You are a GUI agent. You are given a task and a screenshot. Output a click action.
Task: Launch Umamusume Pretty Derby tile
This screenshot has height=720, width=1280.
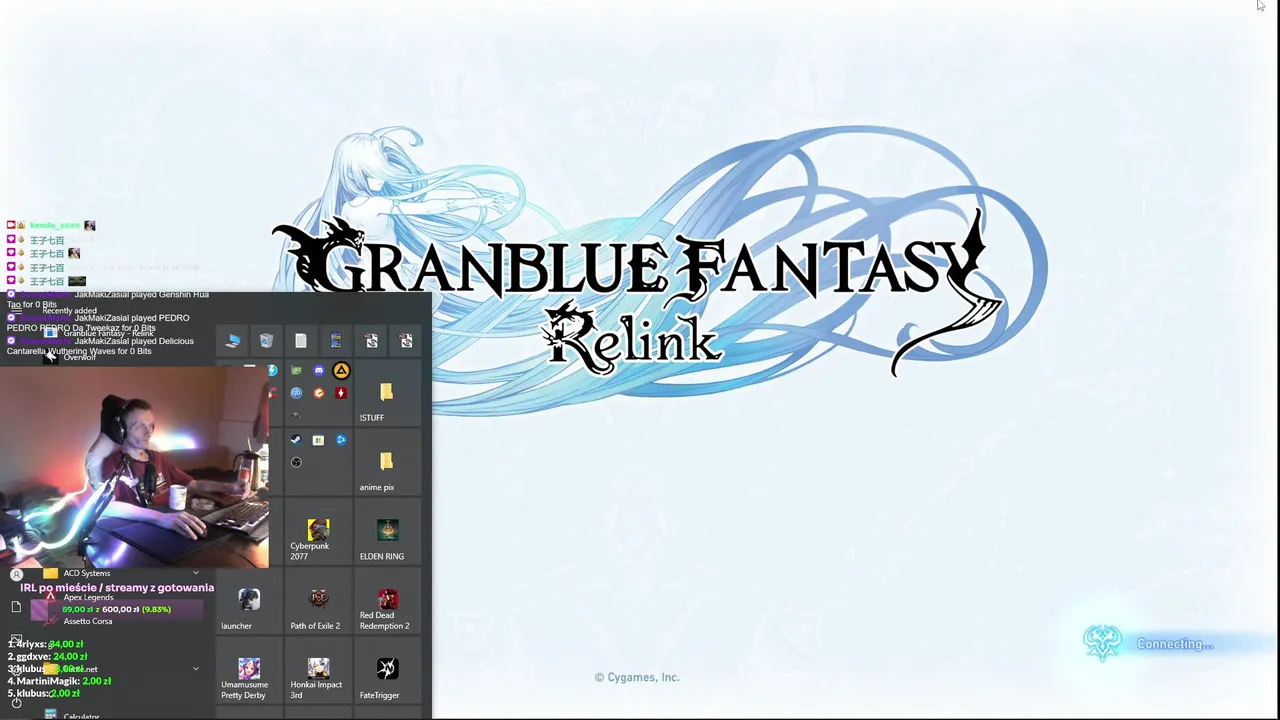(249, 671)
